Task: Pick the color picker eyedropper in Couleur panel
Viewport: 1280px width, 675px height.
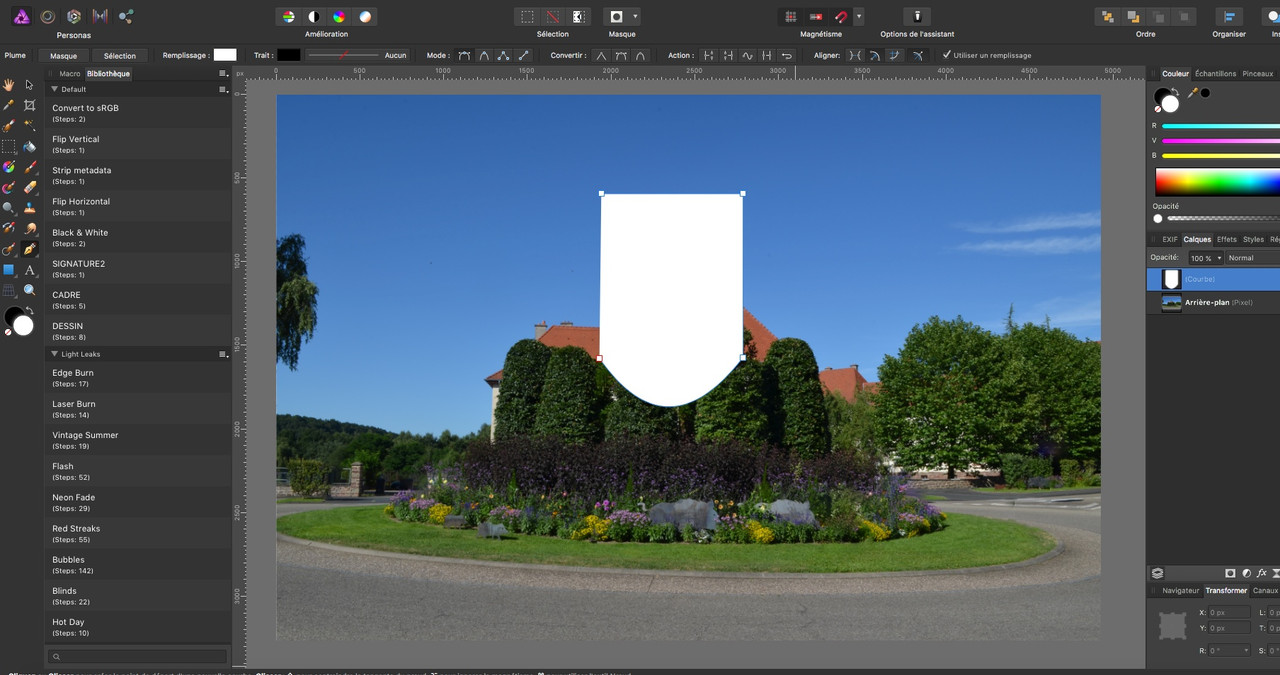Action: [x=1192, y=93]
